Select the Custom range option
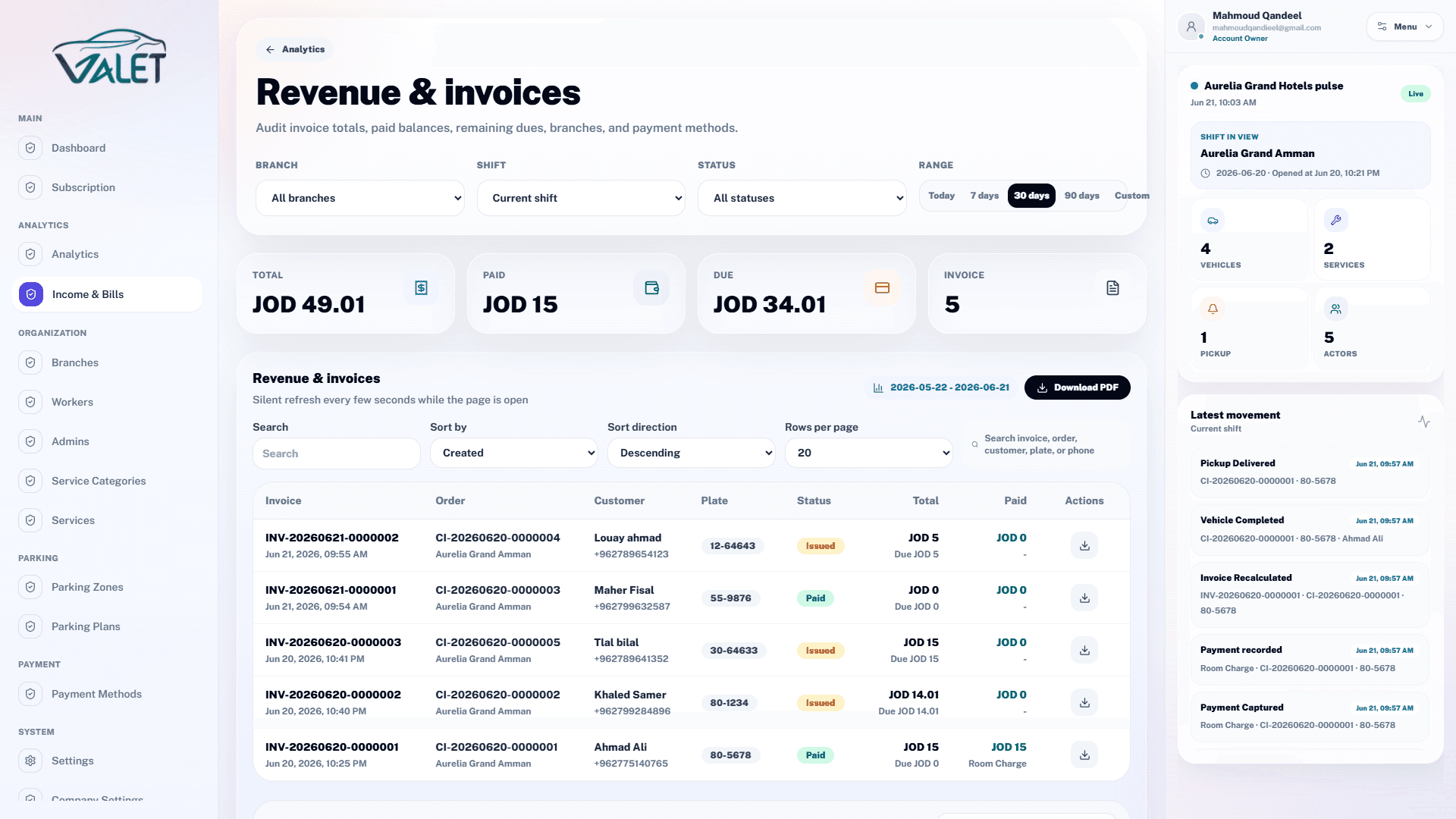 (1131, 196)
